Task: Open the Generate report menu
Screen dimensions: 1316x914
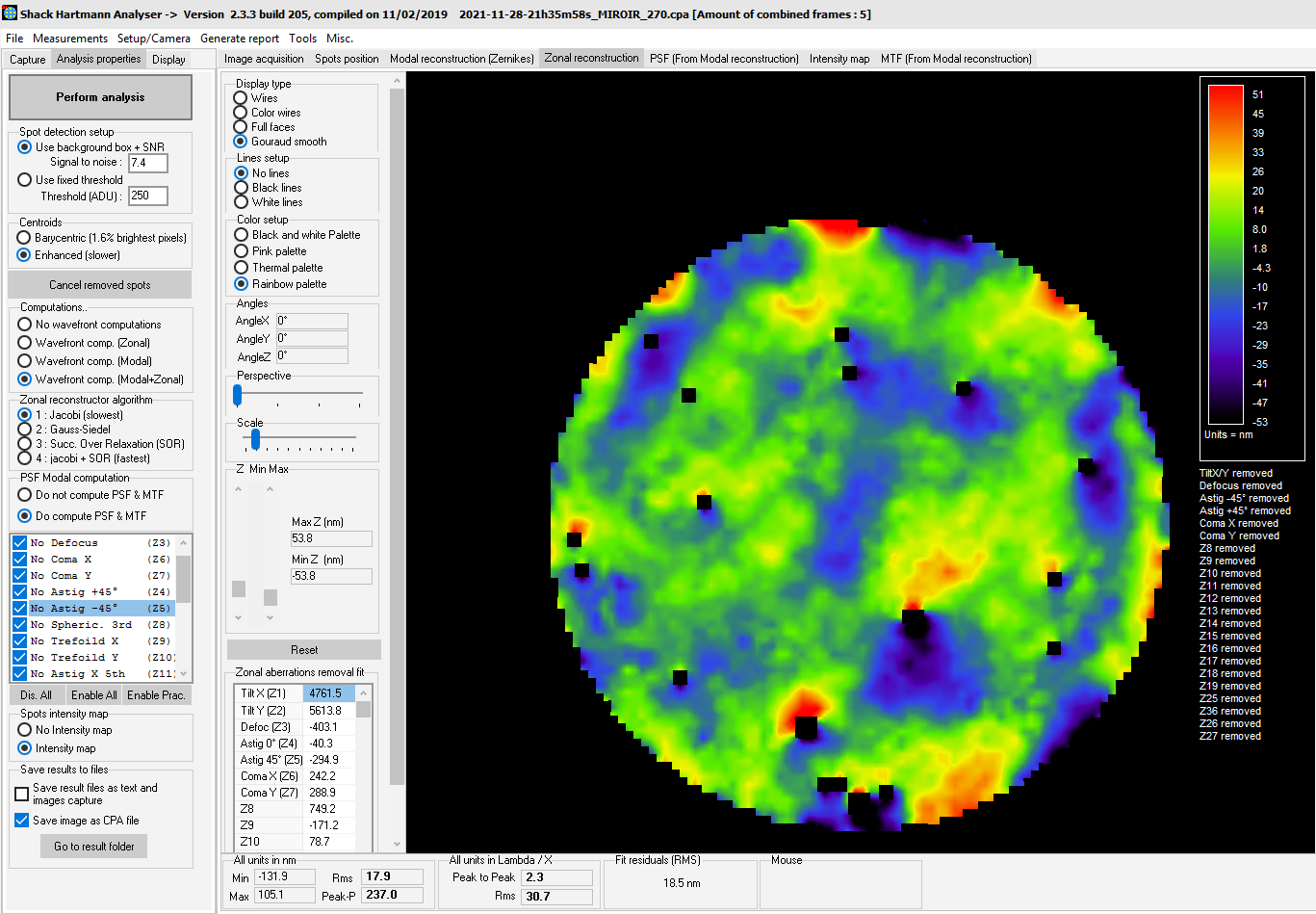Action: click(x=240, y=39)
